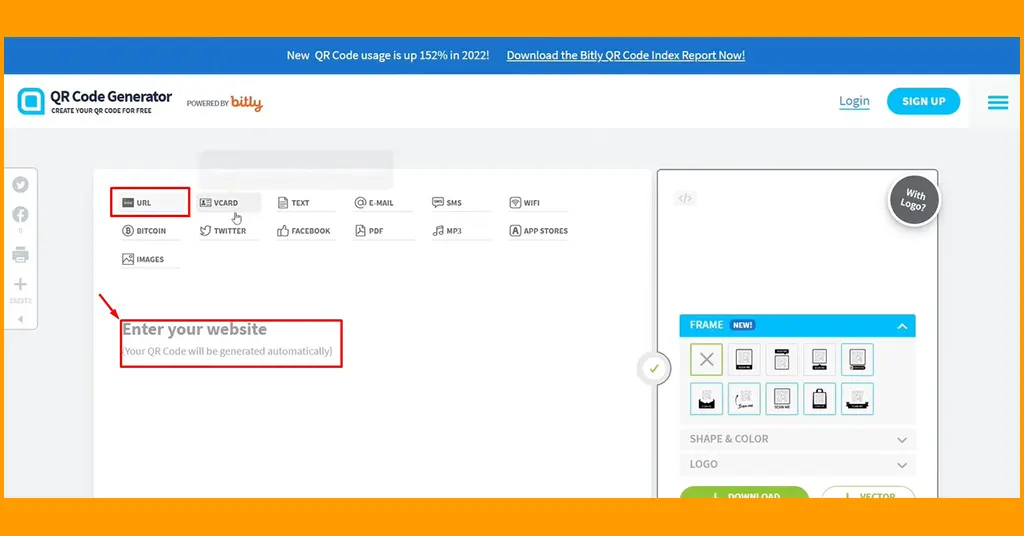Choose the BITCOIN option
1024x536 pixels.
click(150, 230)
